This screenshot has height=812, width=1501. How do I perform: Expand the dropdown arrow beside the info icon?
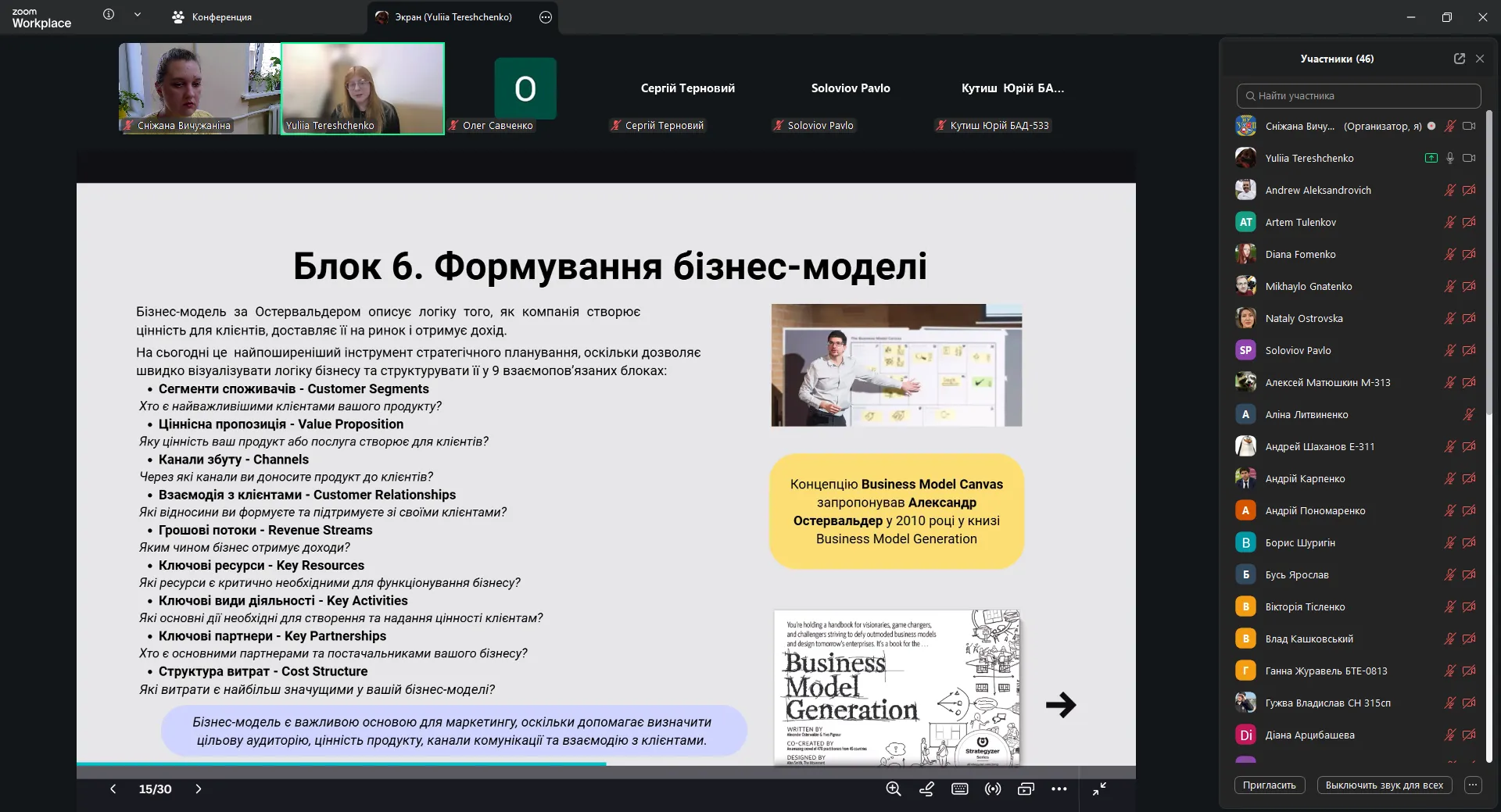(138, 14)
